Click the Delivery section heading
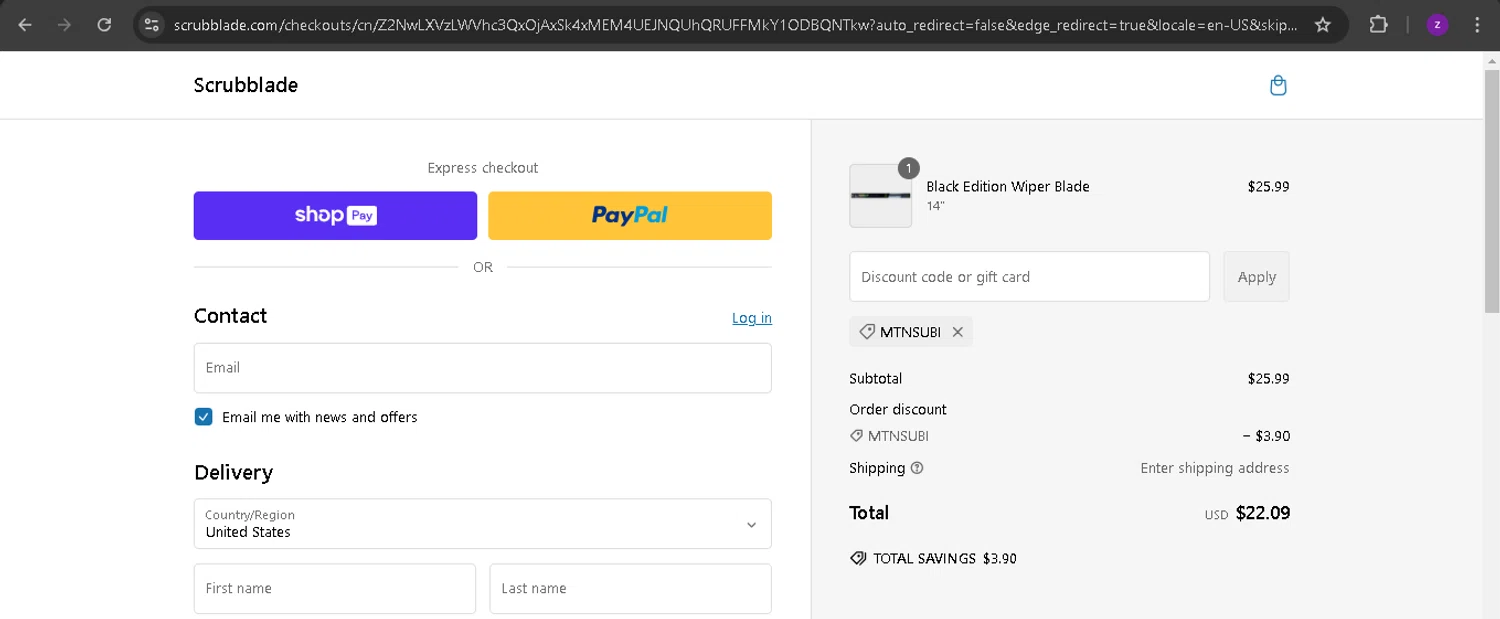Viewport: 1500px width, 619px height. tap(233, 472)
